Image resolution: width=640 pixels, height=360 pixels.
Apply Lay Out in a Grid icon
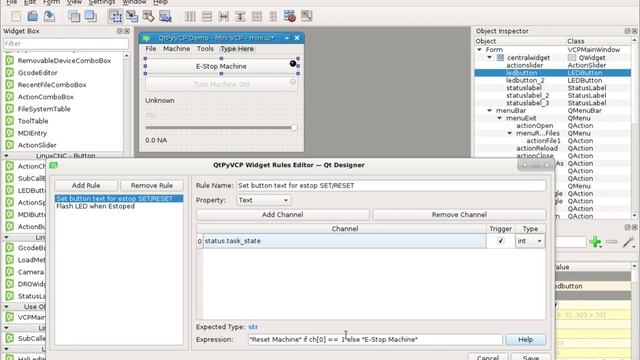257,16
